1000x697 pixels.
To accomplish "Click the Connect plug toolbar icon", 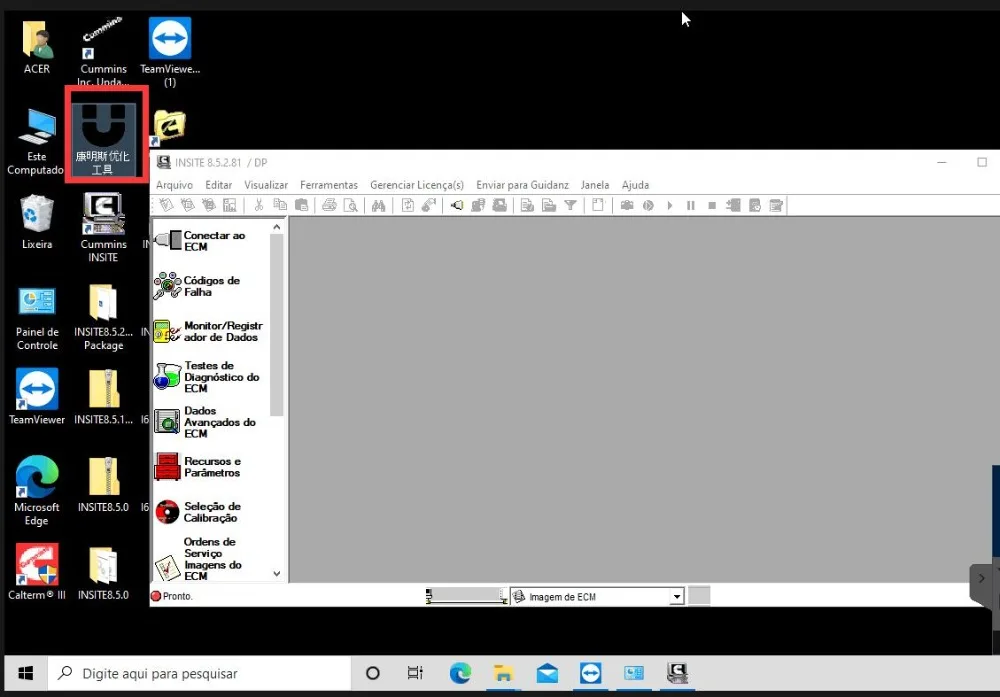I will [457, 205].
